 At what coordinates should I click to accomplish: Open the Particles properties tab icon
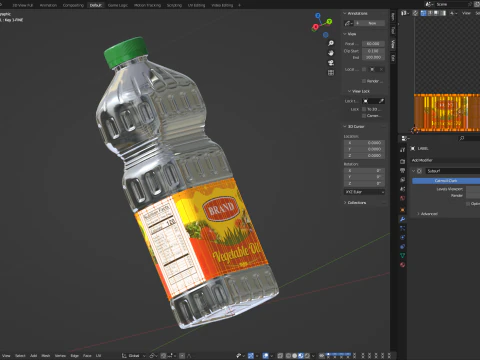coord(403,228)
